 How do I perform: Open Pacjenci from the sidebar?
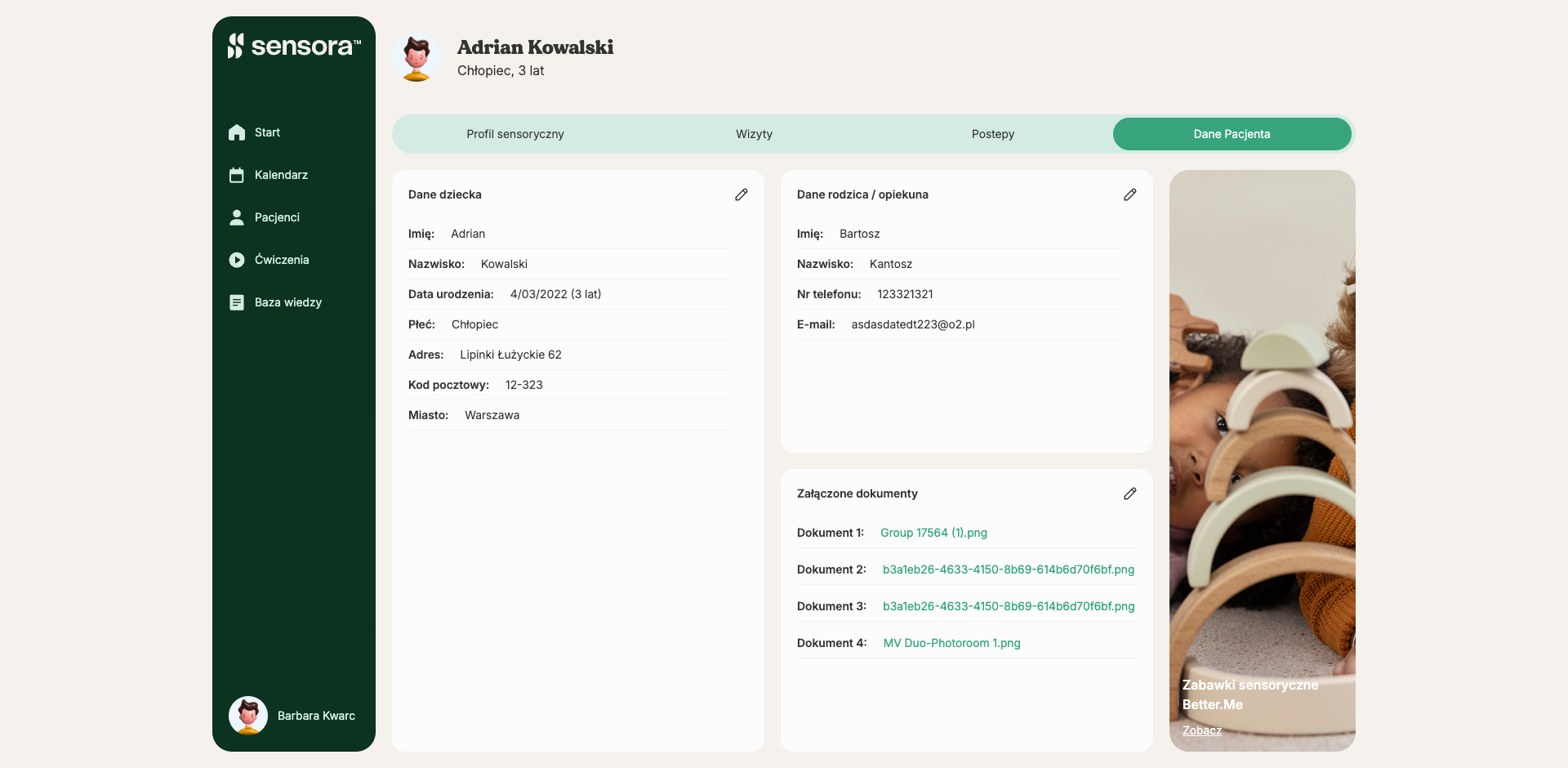tap(277, 217)
